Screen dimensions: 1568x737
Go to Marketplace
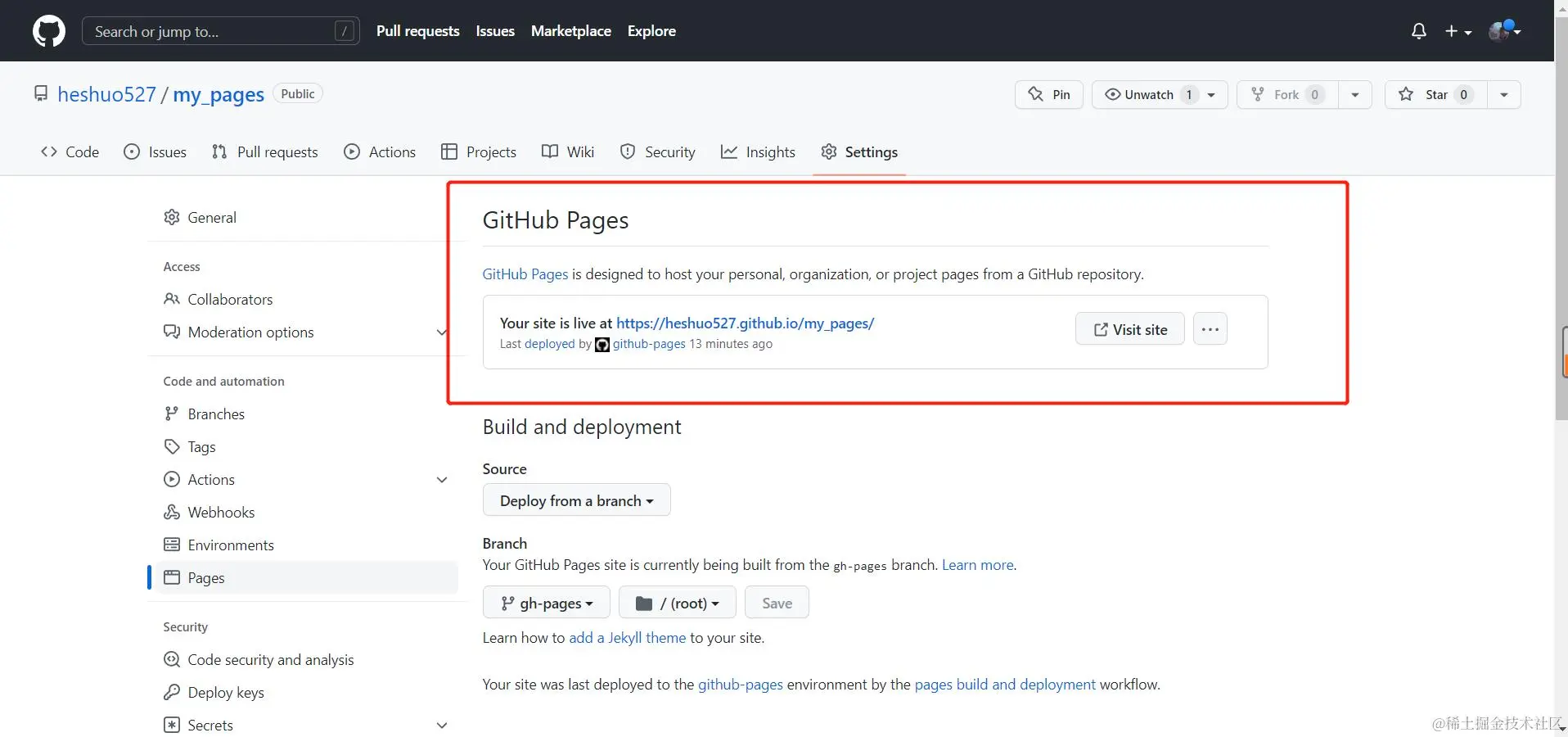pyautogui.click(x=571, y=31)
